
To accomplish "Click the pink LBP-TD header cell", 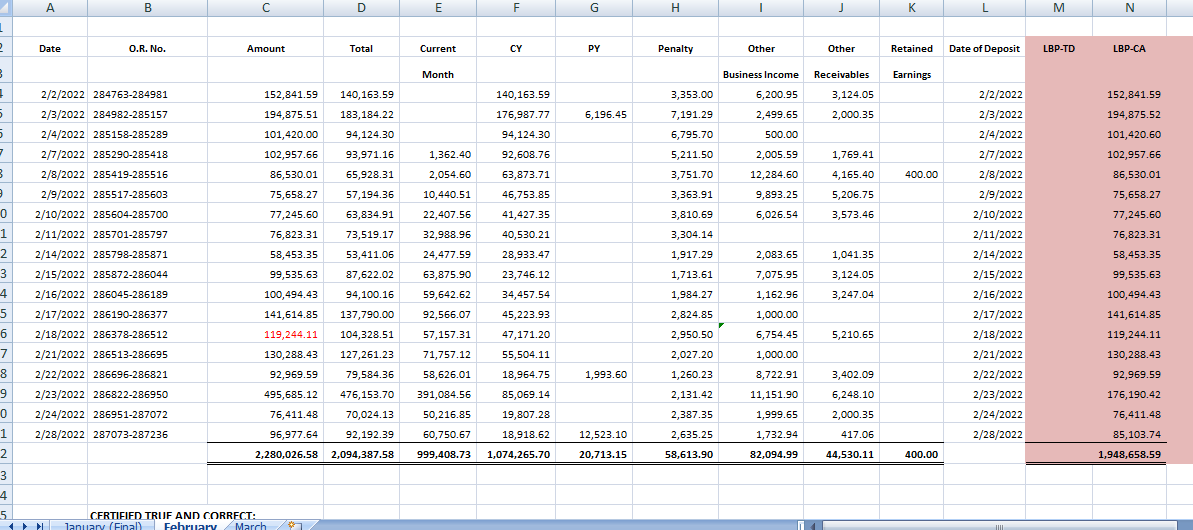I will click(x=1059, y=48).
